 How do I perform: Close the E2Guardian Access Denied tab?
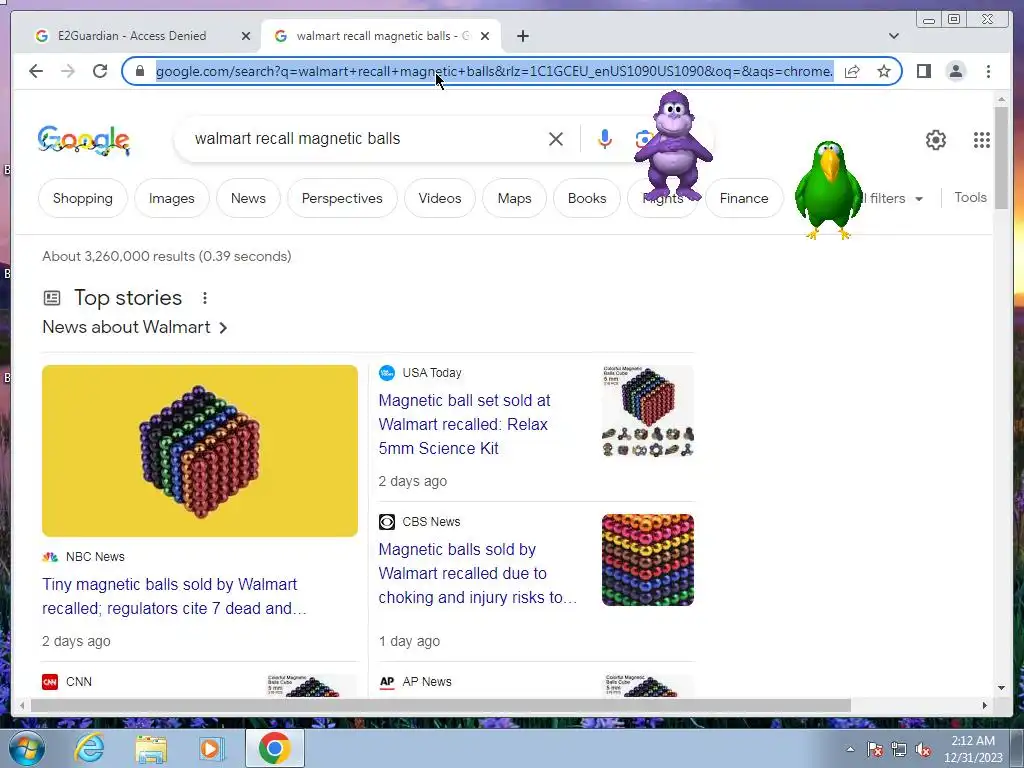[x=246, y=36]
